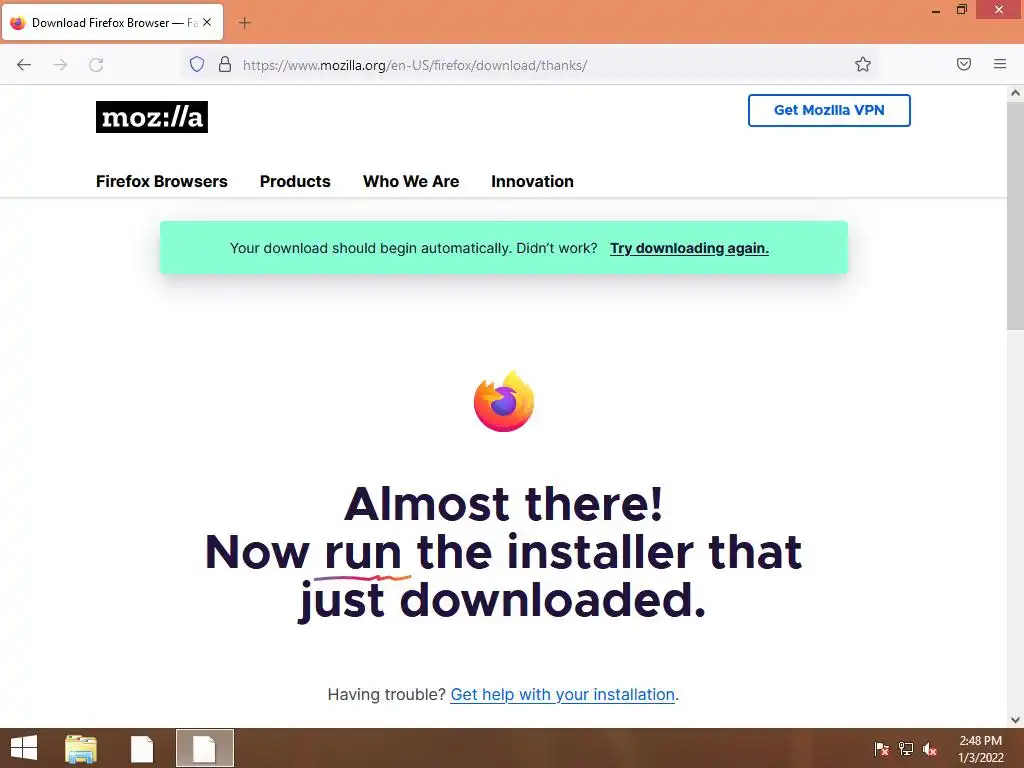Open Firefox Browsers menu

click(x=161, y=182)
